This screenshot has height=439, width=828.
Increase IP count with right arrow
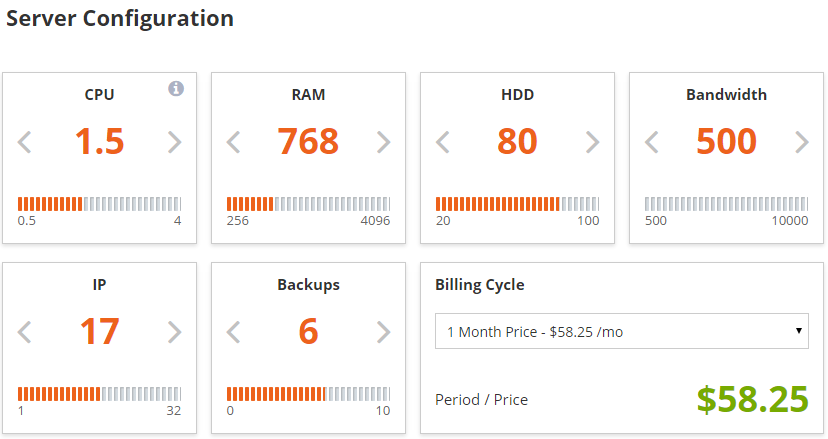pyautogui.click(x=175, y=332)
